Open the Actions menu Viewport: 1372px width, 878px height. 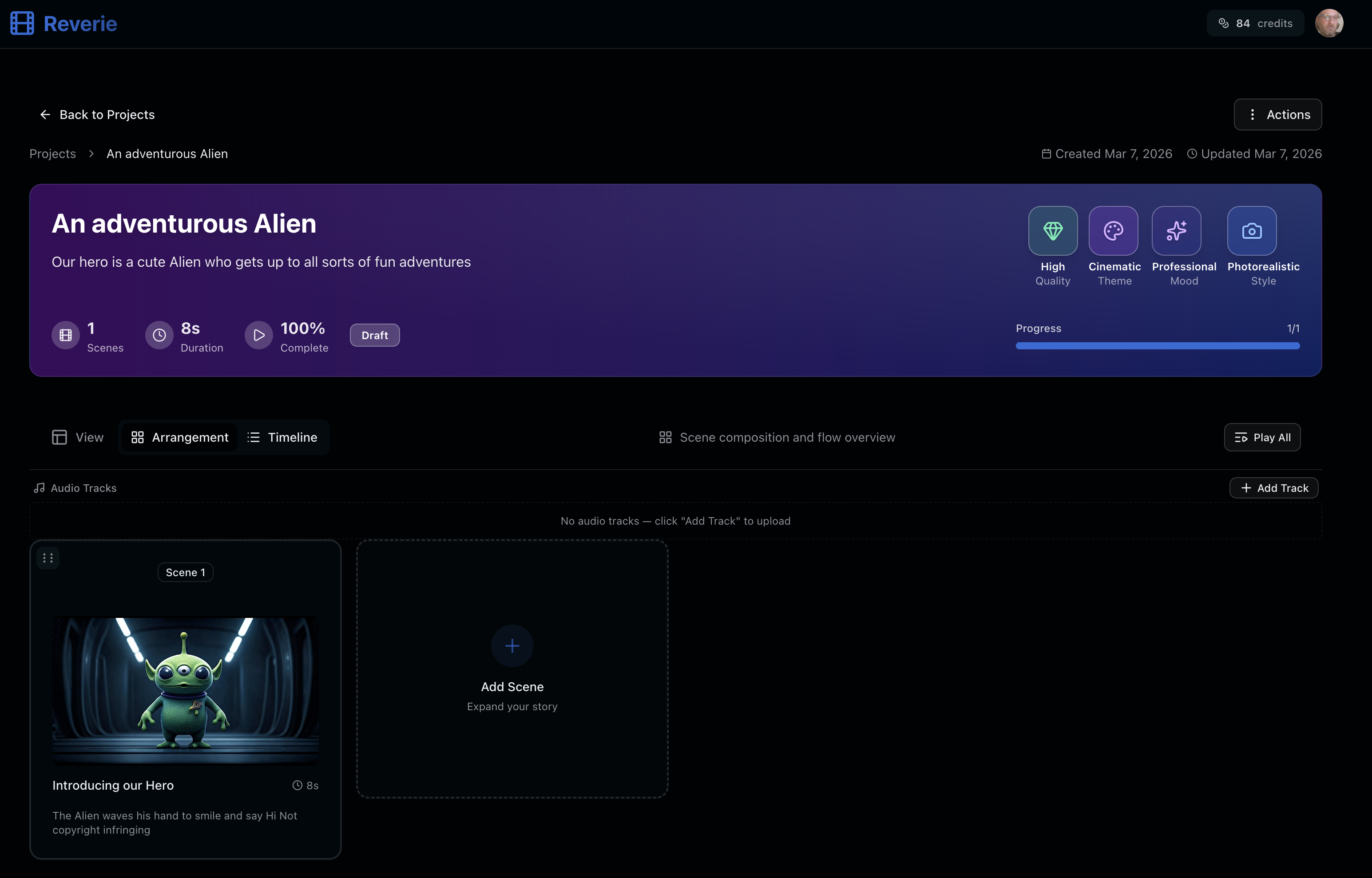(1278, 115)
